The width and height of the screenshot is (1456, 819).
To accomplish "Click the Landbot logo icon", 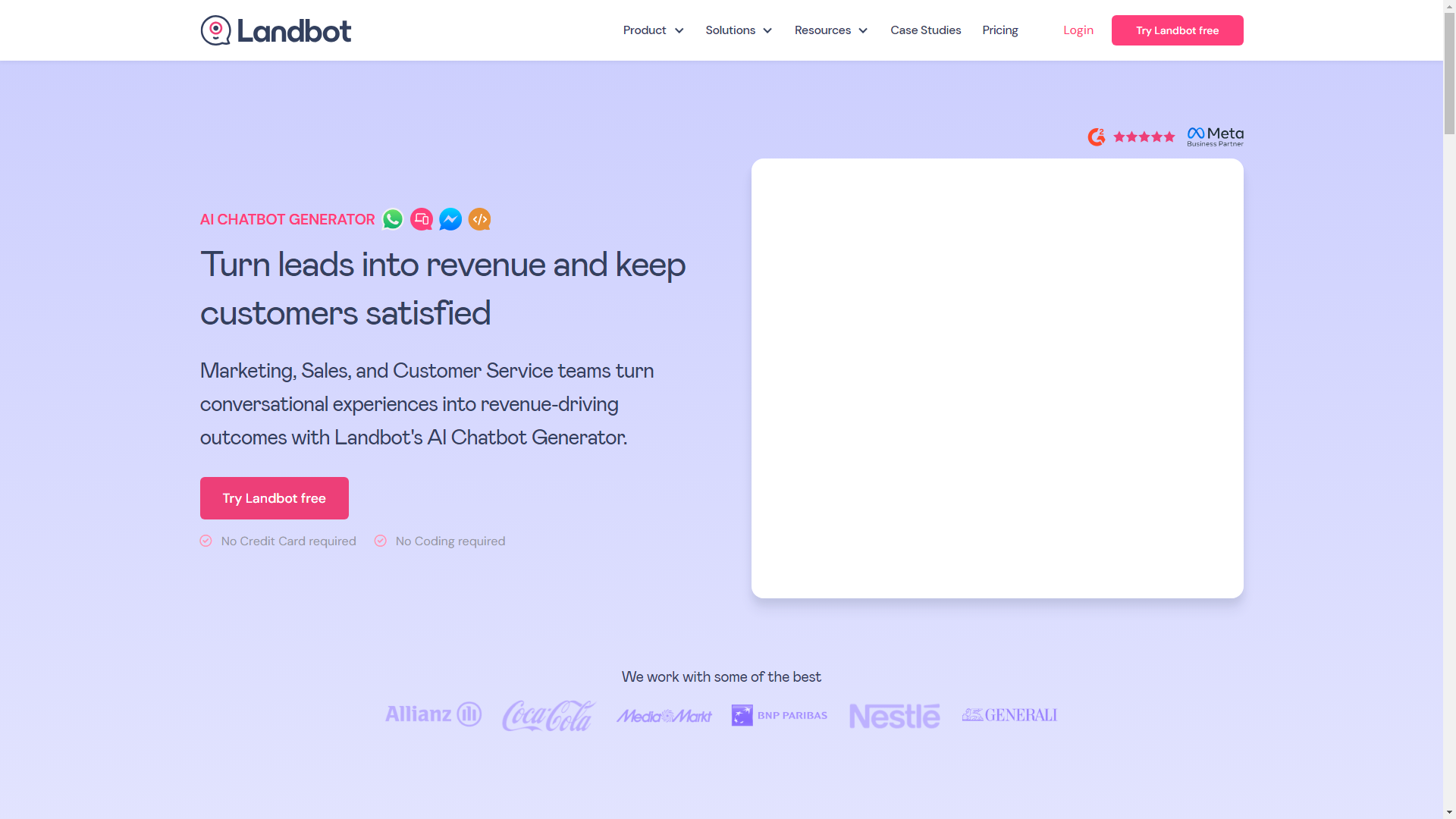I will pyautogui.click(x=215, y=30).
